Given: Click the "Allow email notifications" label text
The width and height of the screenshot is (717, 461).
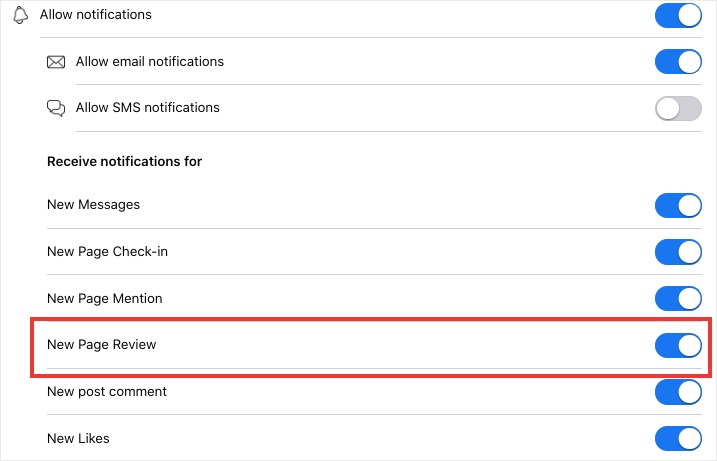Looking at the screenshot, I should coord(150,62).
